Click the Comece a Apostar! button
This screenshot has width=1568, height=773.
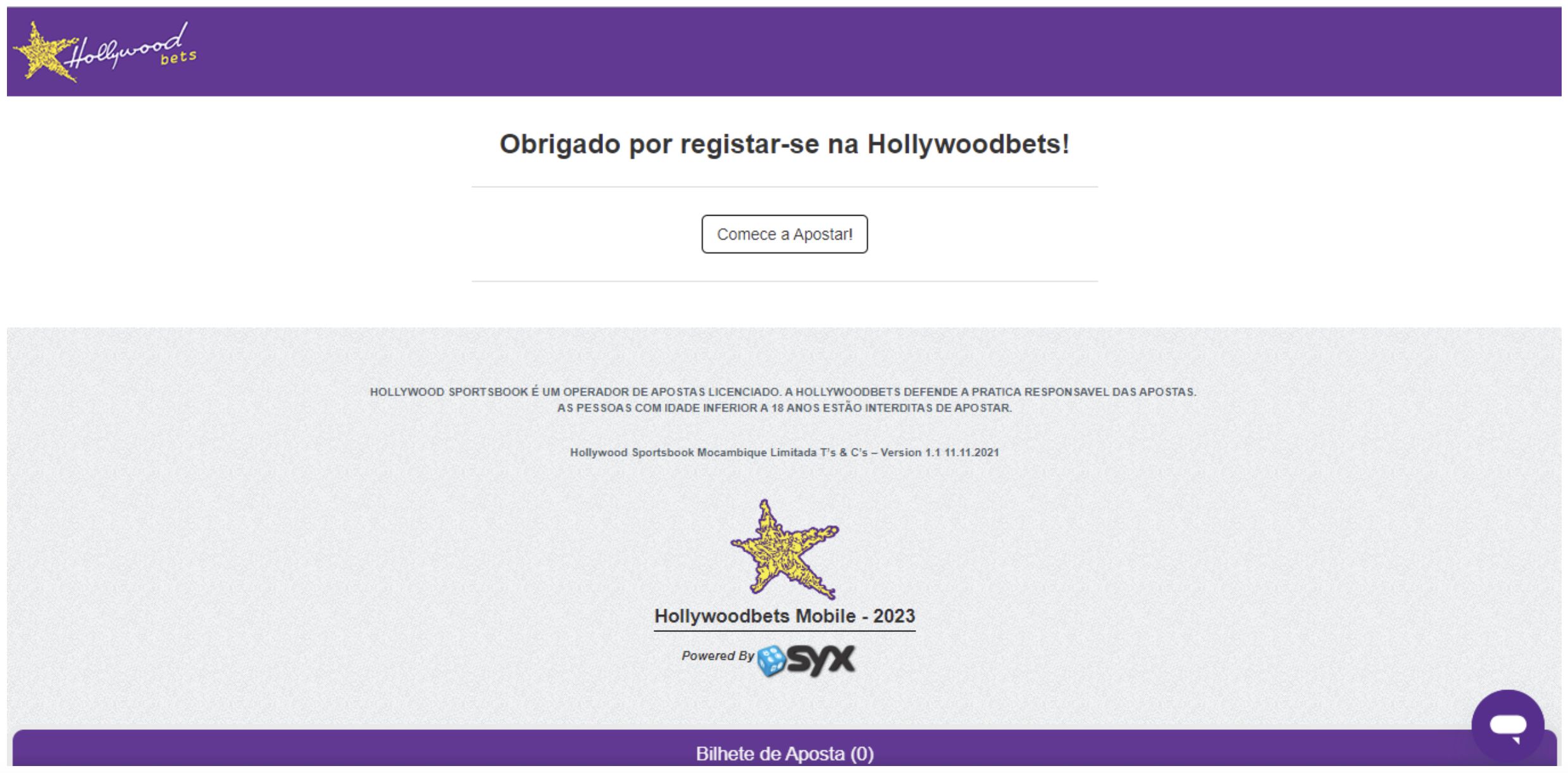[x=784, y=234]
